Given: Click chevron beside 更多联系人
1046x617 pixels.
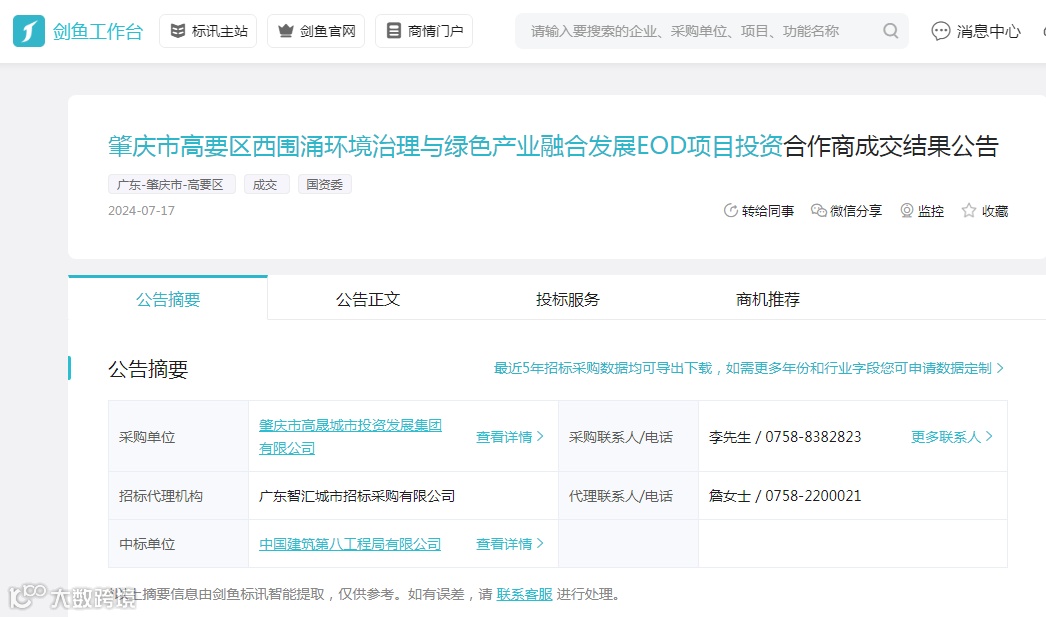Looking at the screenshot, I should pos(989,436).
